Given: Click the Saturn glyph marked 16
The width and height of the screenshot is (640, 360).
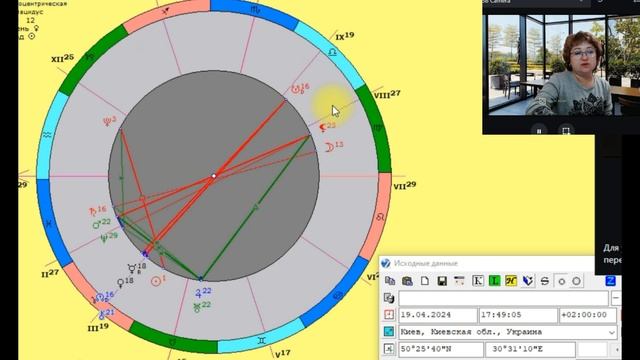Looking at the screenshot, I should [x=93, y=211].
